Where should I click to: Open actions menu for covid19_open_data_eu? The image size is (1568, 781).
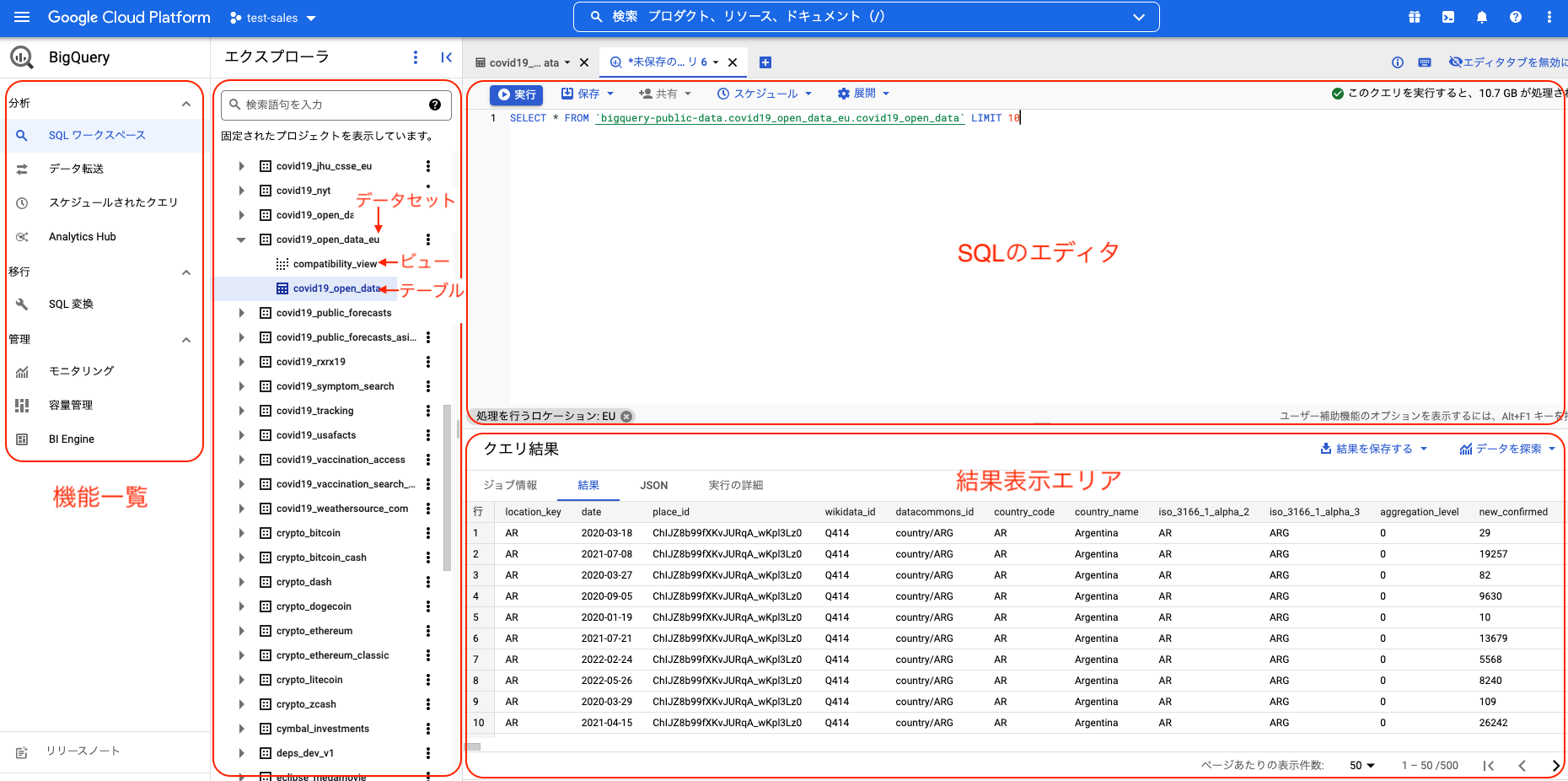[428, 240]
